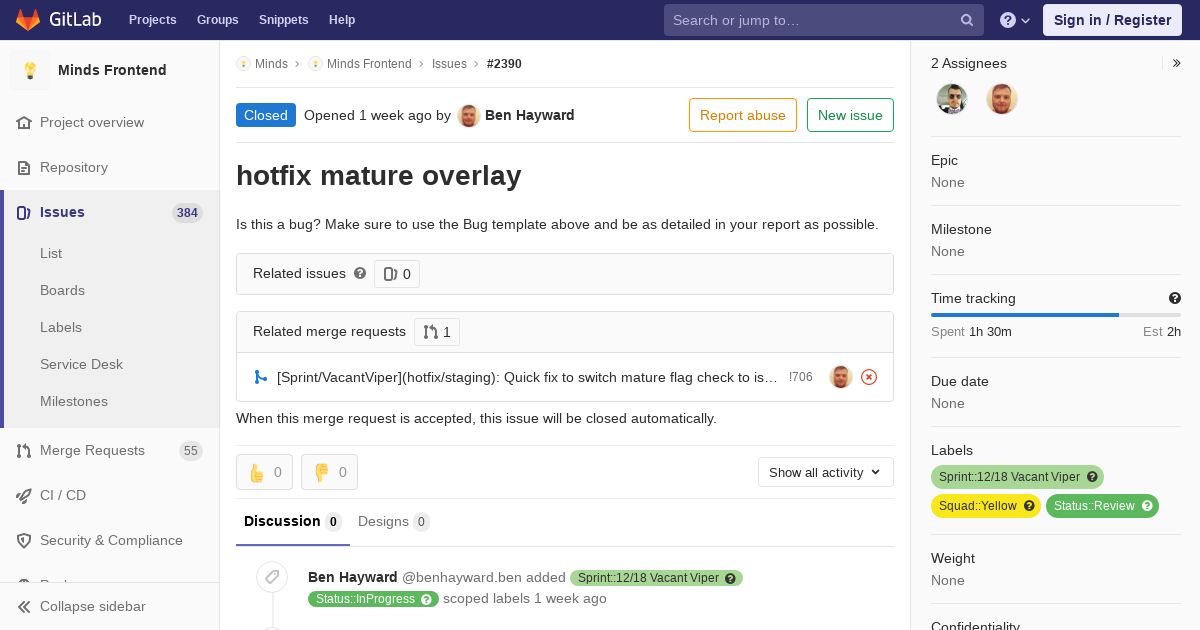Open the Help question mark menu

[x=1015, y=20]
